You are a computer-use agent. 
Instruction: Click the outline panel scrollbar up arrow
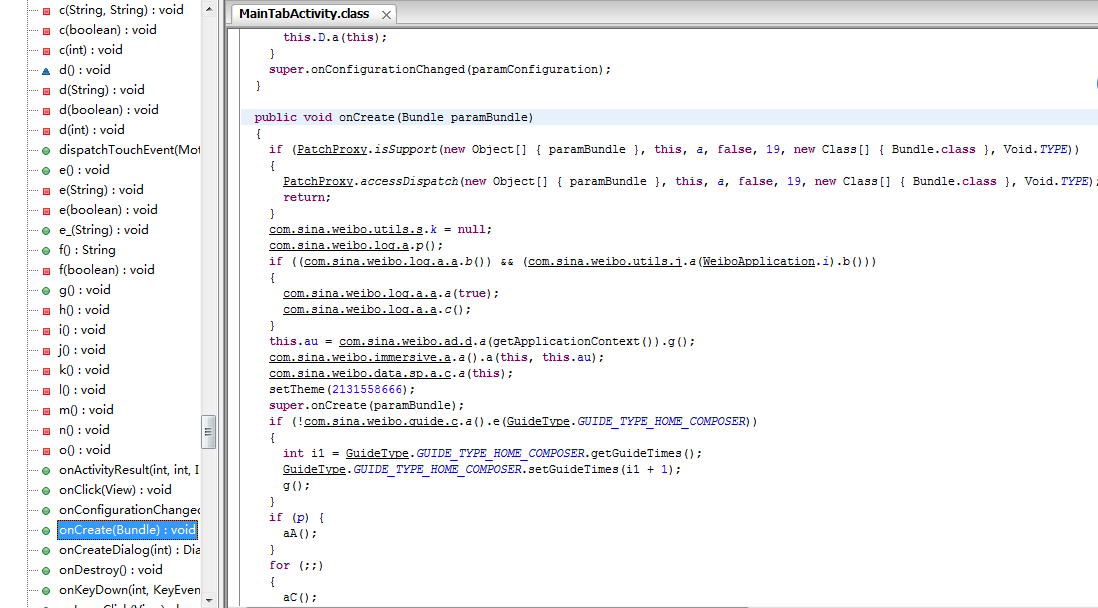(x=209, y=9)
